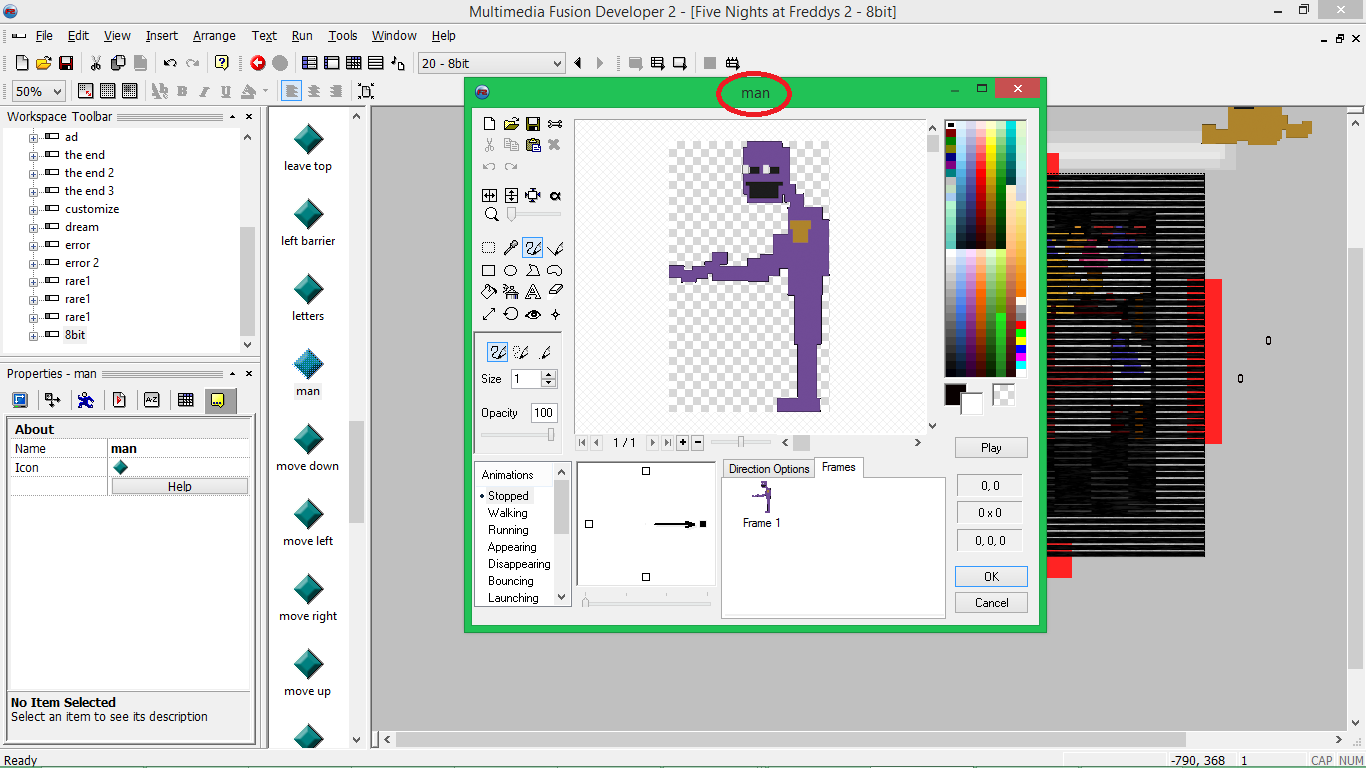Select the Frame 1 thumbnail

[762, 505]
